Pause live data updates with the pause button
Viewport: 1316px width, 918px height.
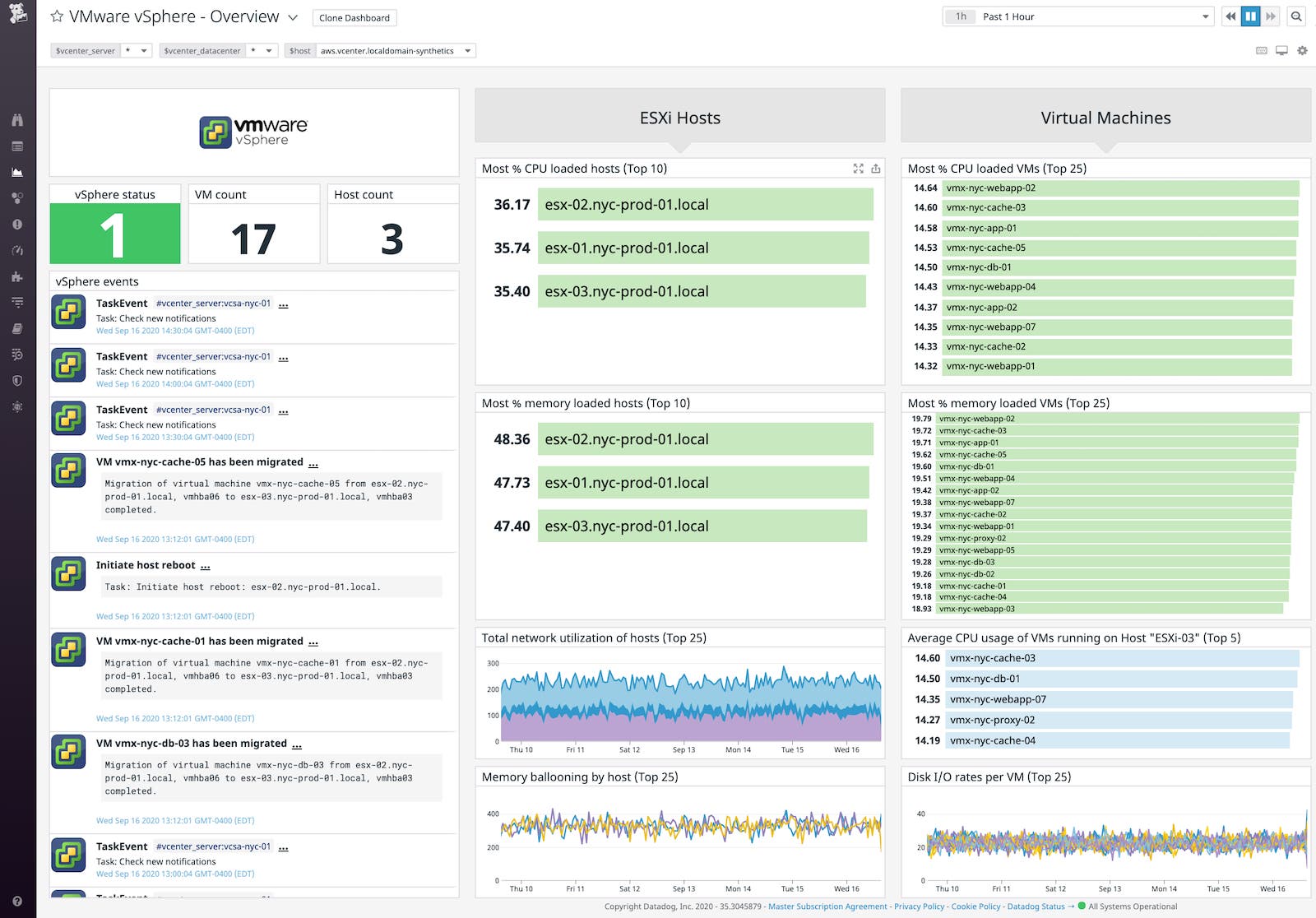point(1251,16)
